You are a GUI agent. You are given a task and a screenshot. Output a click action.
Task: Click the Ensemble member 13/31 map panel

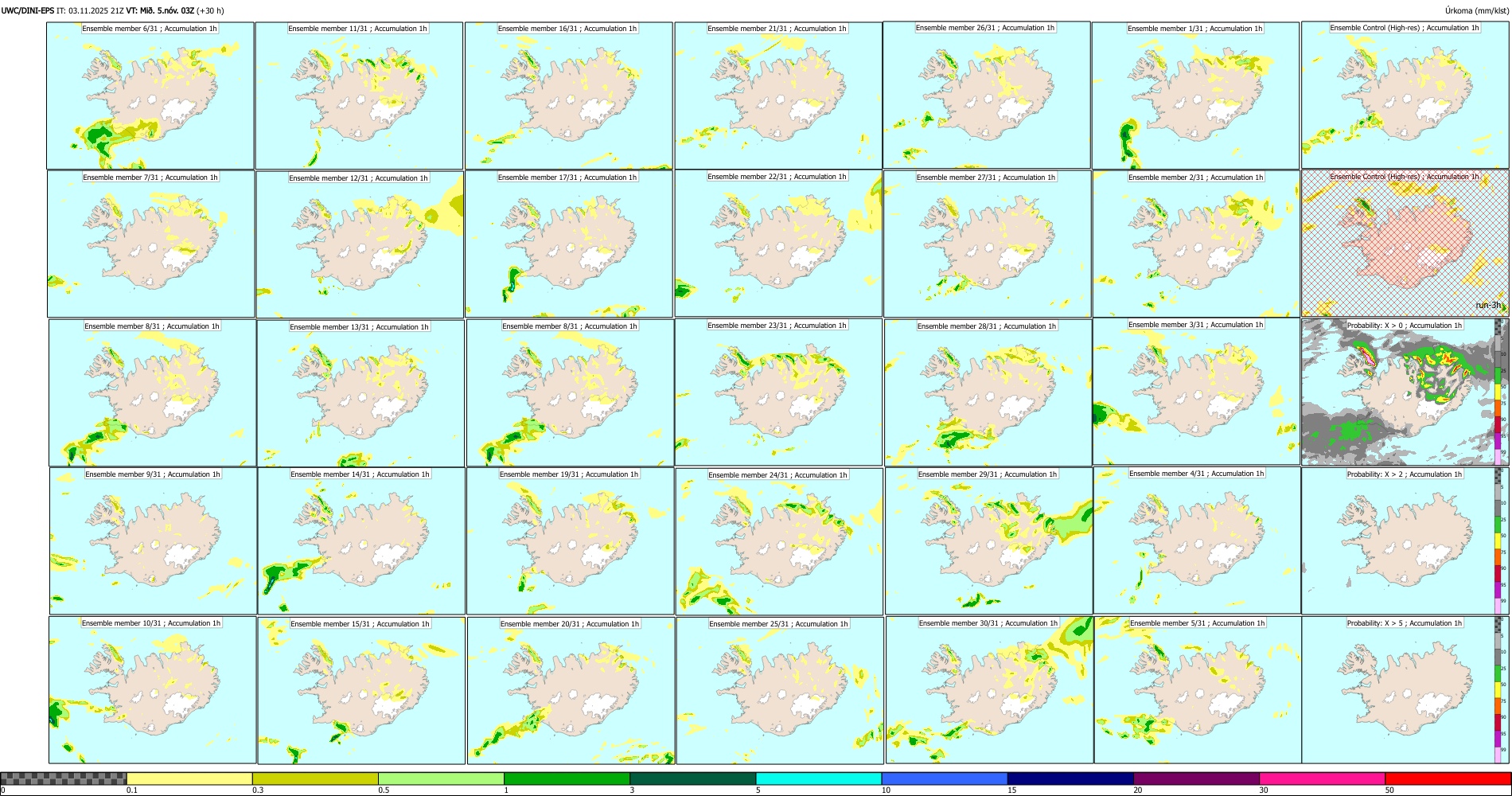(x=360, y=393)
